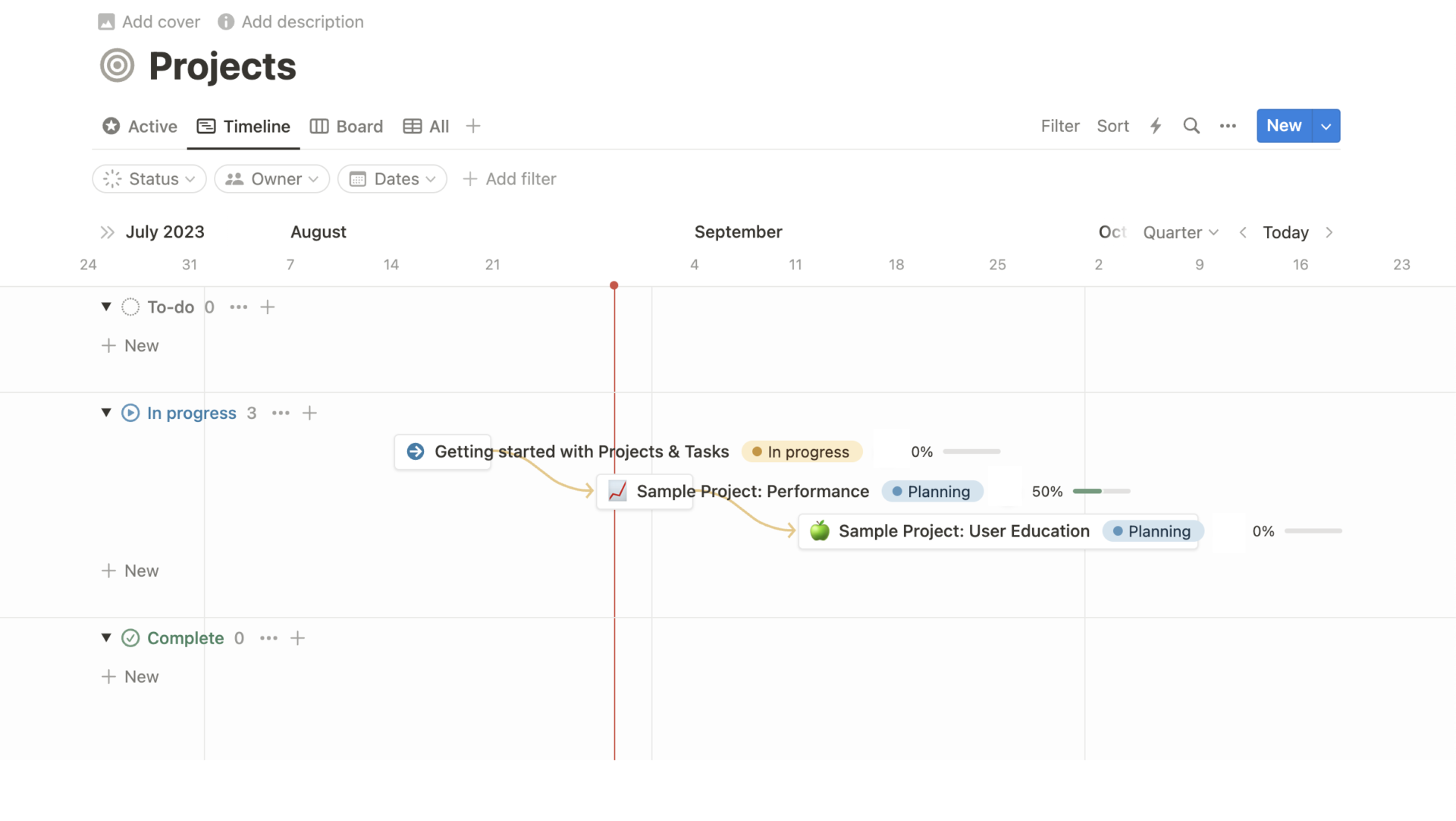Switch to the All view tab
The height and width of the screenshot is (821, 1456).
(425, 126)
